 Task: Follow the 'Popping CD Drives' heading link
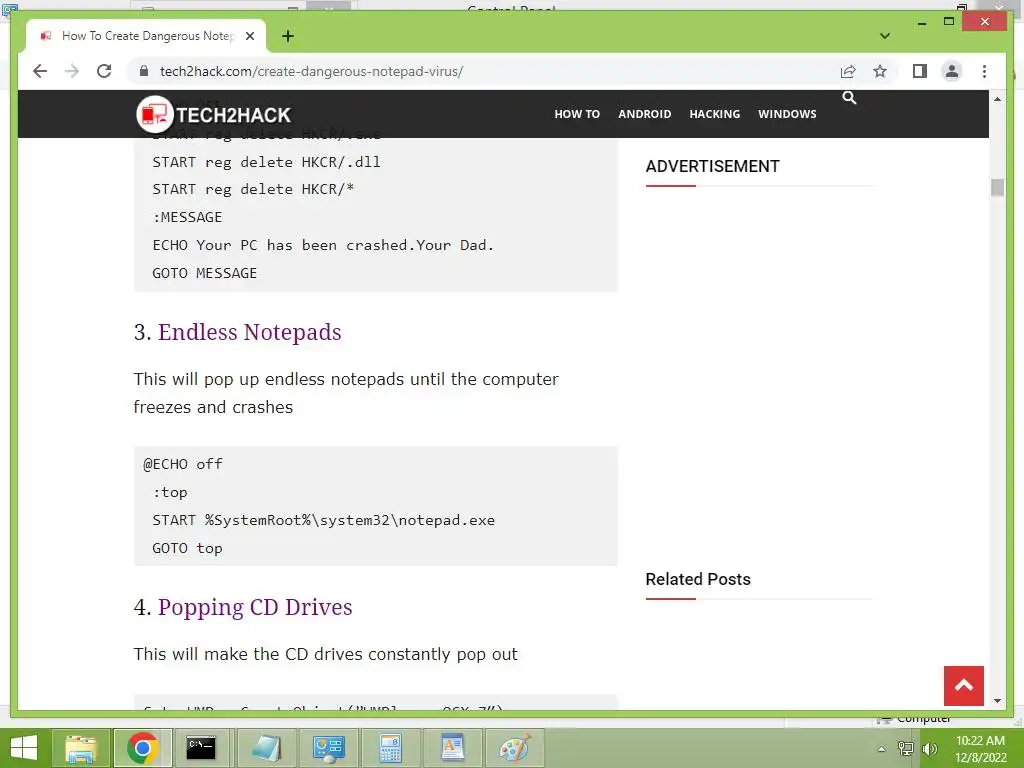pyautogui.click(x=255, y=607)
